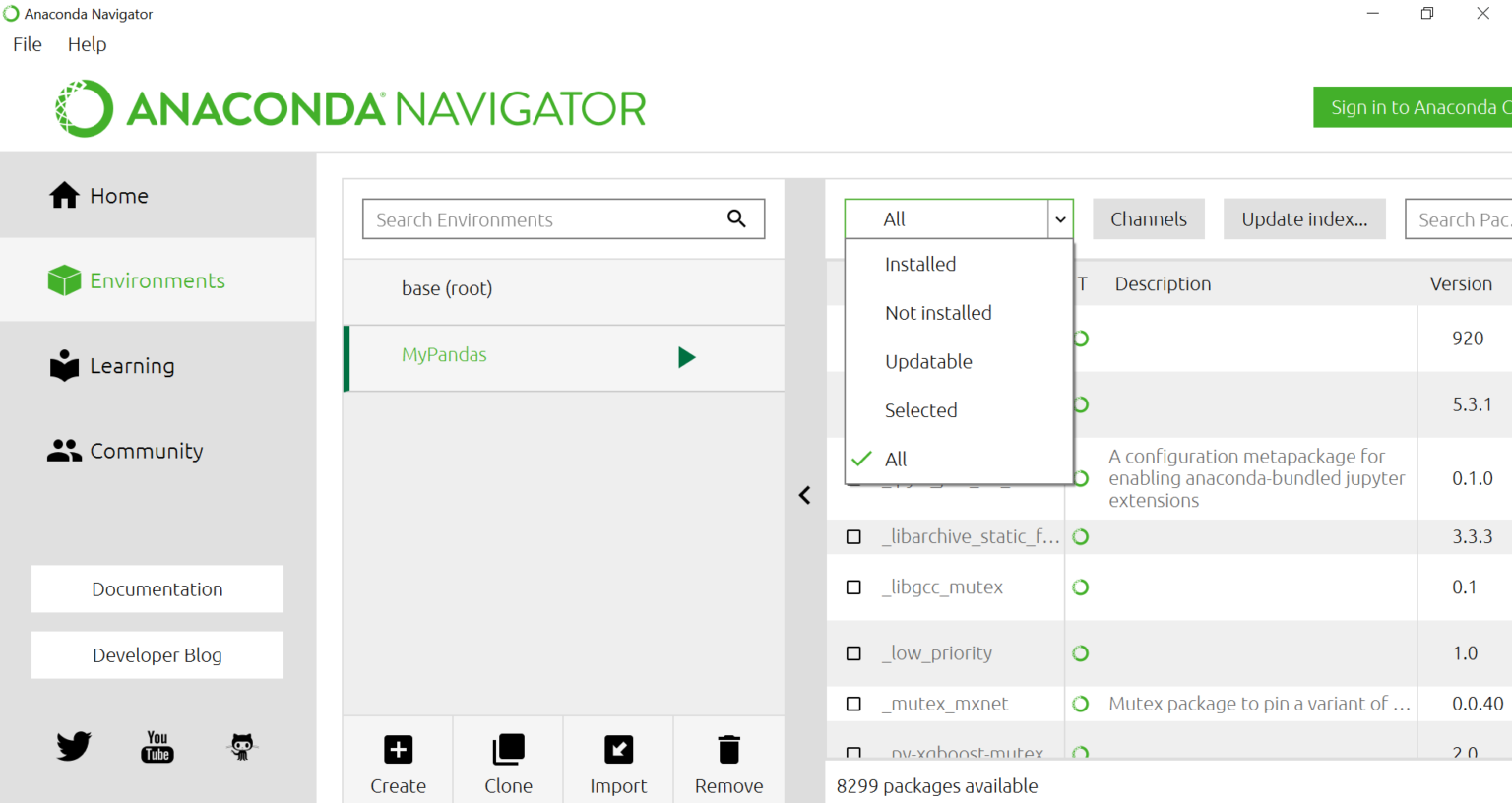Open the Channels button

click(x=1148, y=219)
